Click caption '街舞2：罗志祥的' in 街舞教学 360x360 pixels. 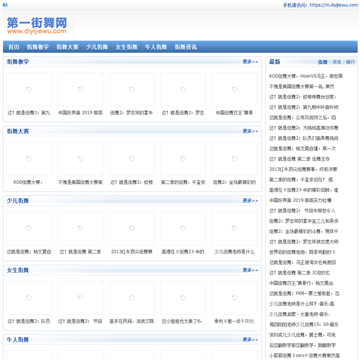click(132, 113)
